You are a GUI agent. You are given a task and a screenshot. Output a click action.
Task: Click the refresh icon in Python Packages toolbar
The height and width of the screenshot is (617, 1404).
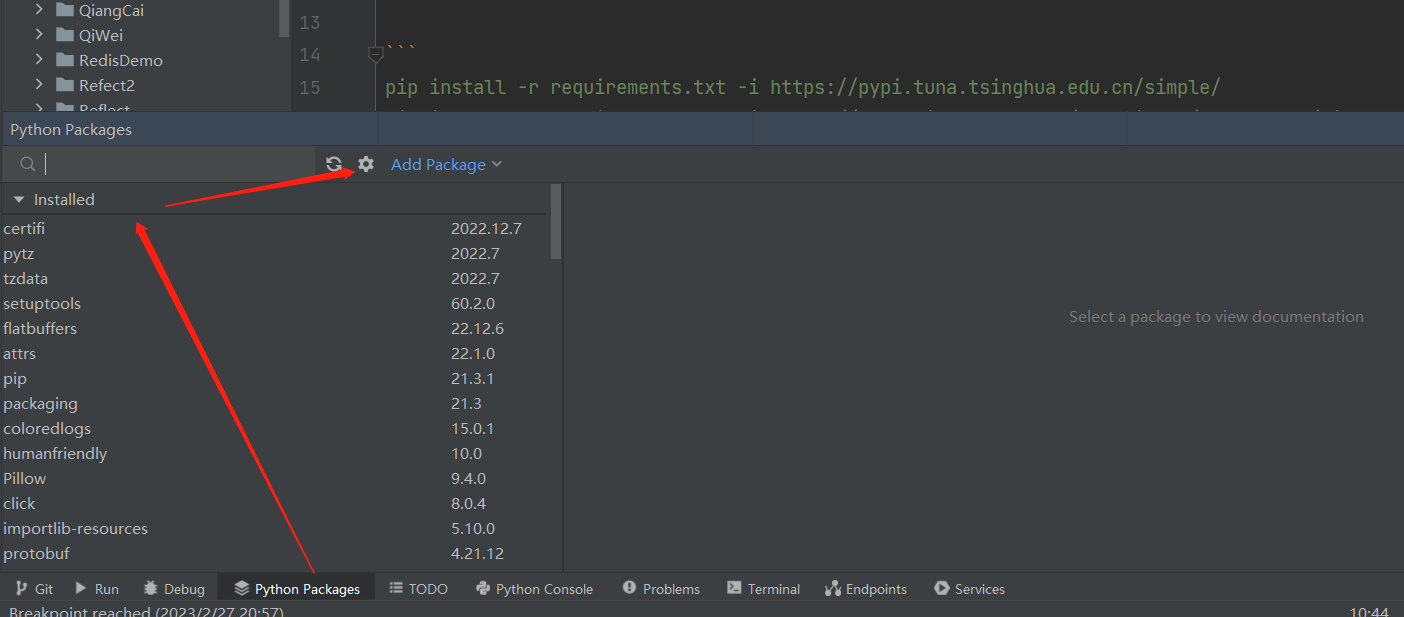tap(334, 164)
